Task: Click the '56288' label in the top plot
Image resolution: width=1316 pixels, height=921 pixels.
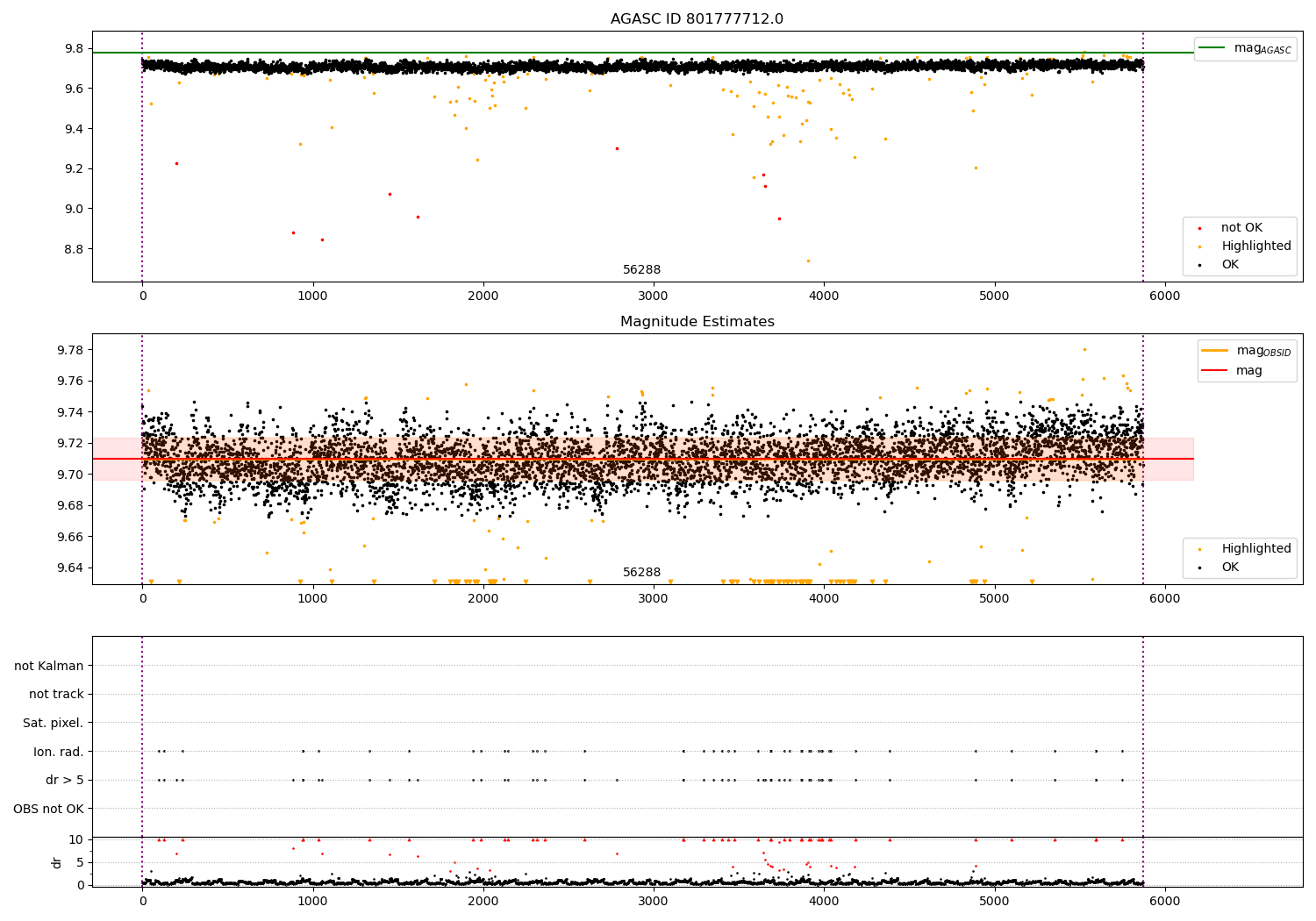Action: (642, 270)
